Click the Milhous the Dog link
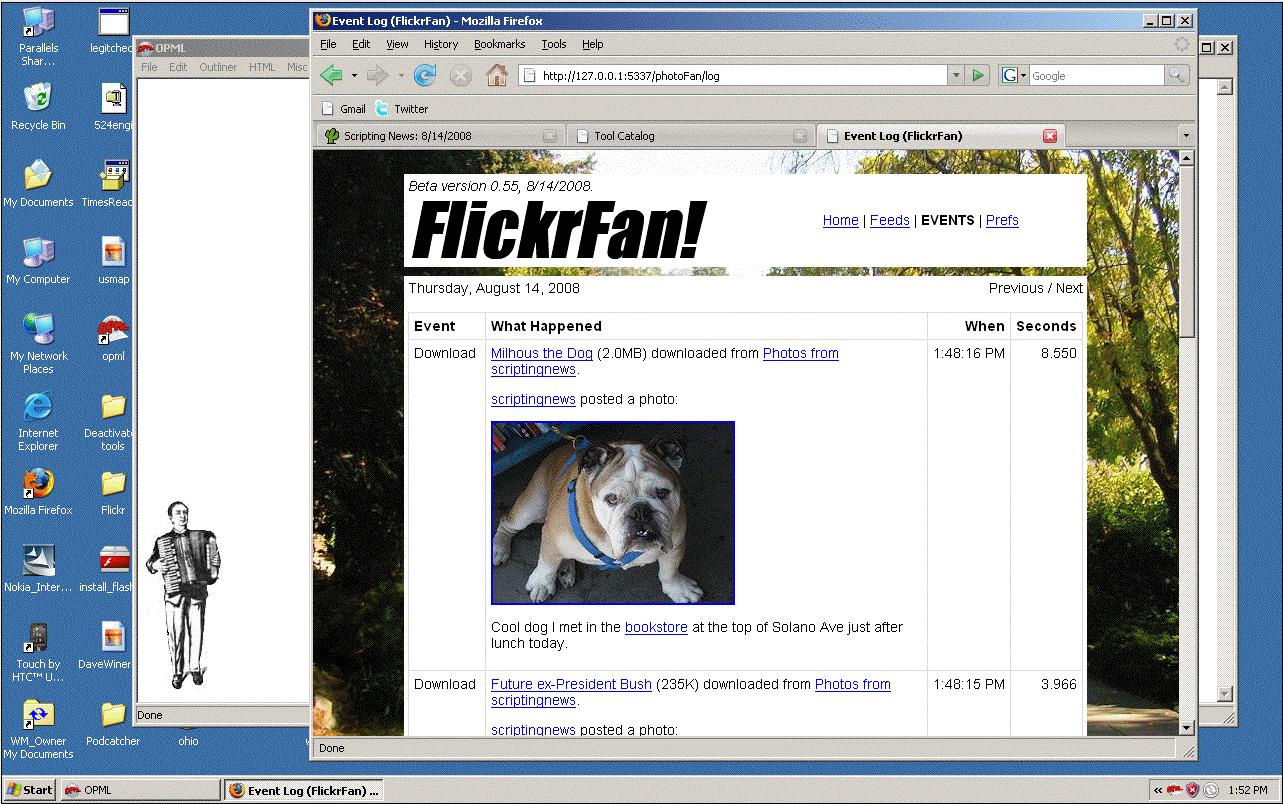Image resolution: width=1283 pixels, height=804 pixels. point(541,353)
